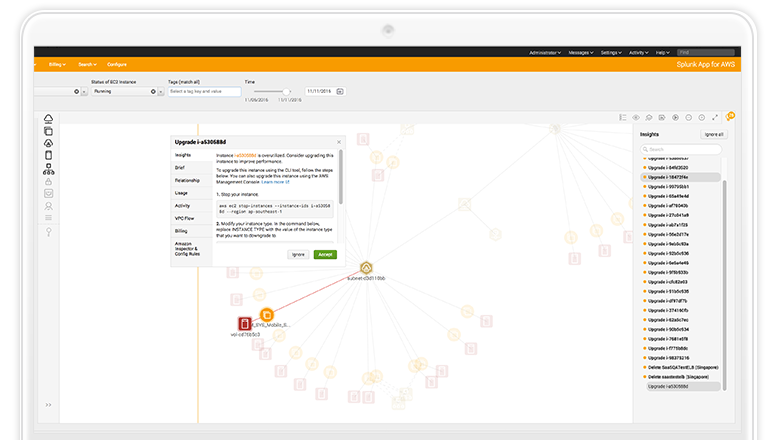Viewport: 770px width, 440px height.
Task: Follow the Learn more link
Action: pos(275,182)
